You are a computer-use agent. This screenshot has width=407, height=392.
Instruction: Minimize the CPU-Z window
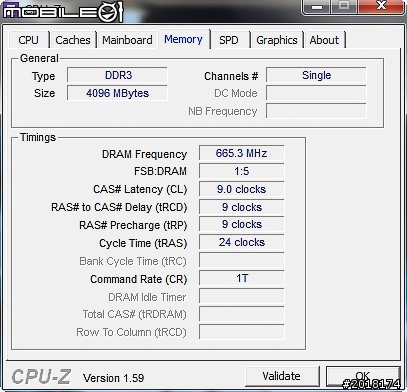317,7
